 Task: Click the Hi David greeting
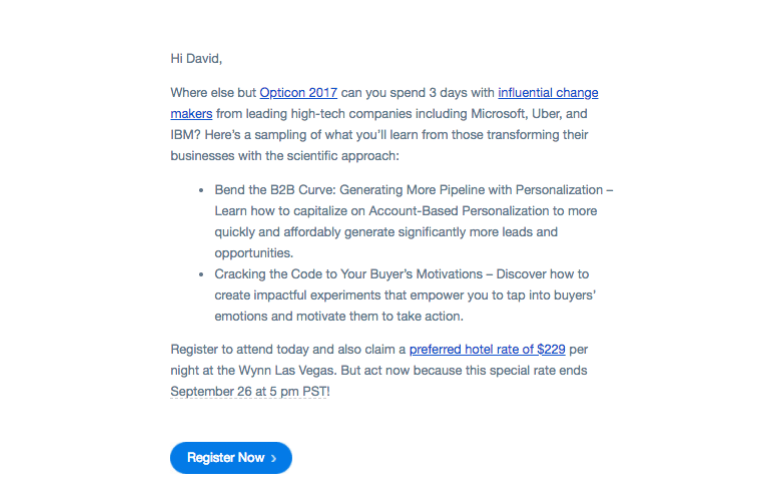pyautogui.click(x=196, y=58)
